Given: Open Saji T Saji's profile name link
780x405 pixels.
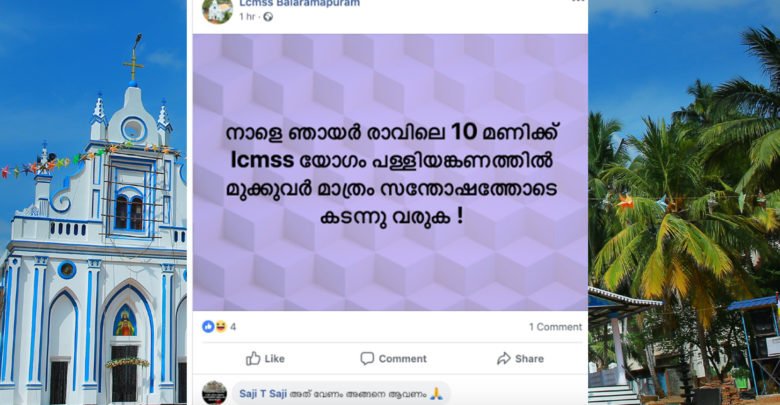Looking at the screenshot, I should tap(263, 394).
